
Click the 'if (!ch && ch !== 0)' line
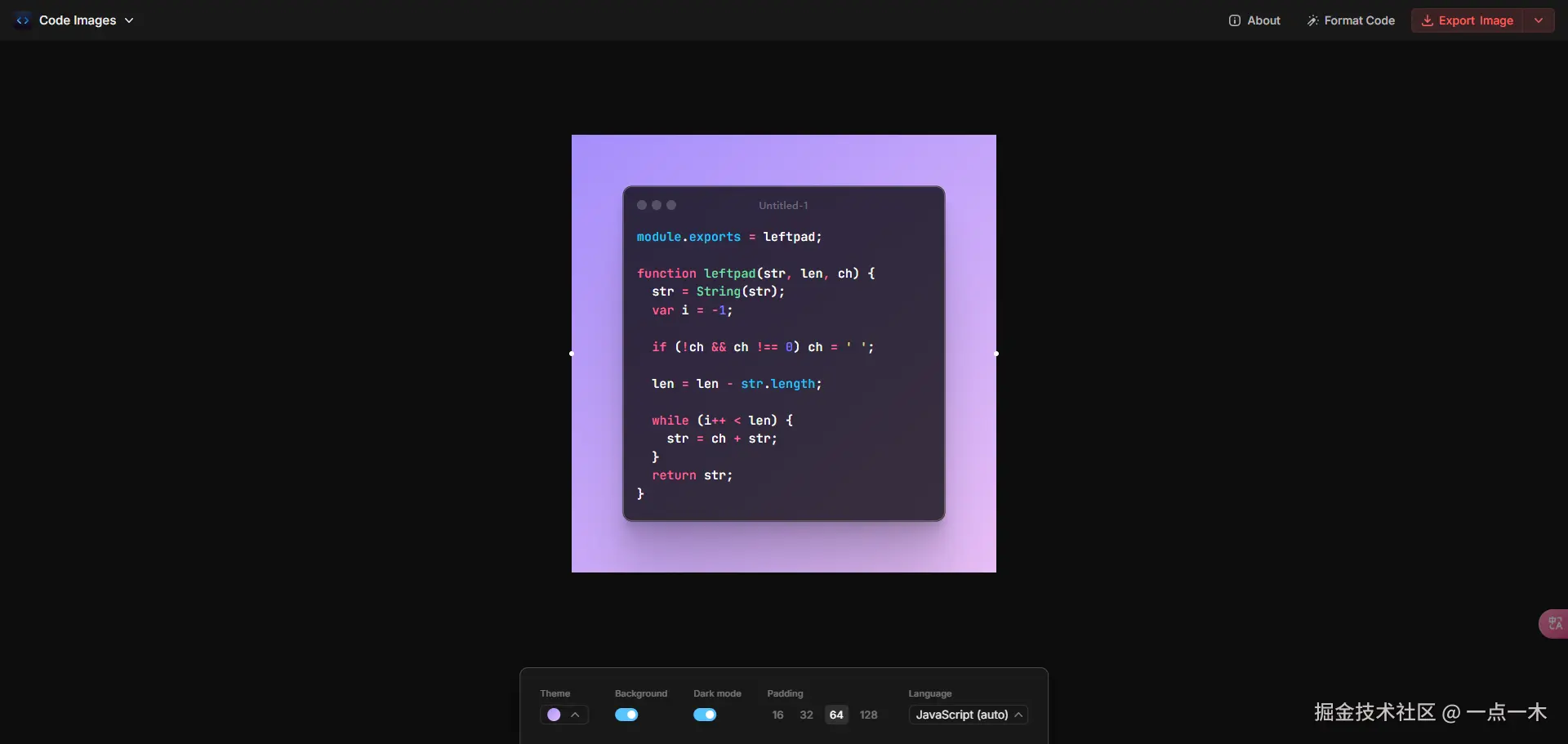click(763, 347)
